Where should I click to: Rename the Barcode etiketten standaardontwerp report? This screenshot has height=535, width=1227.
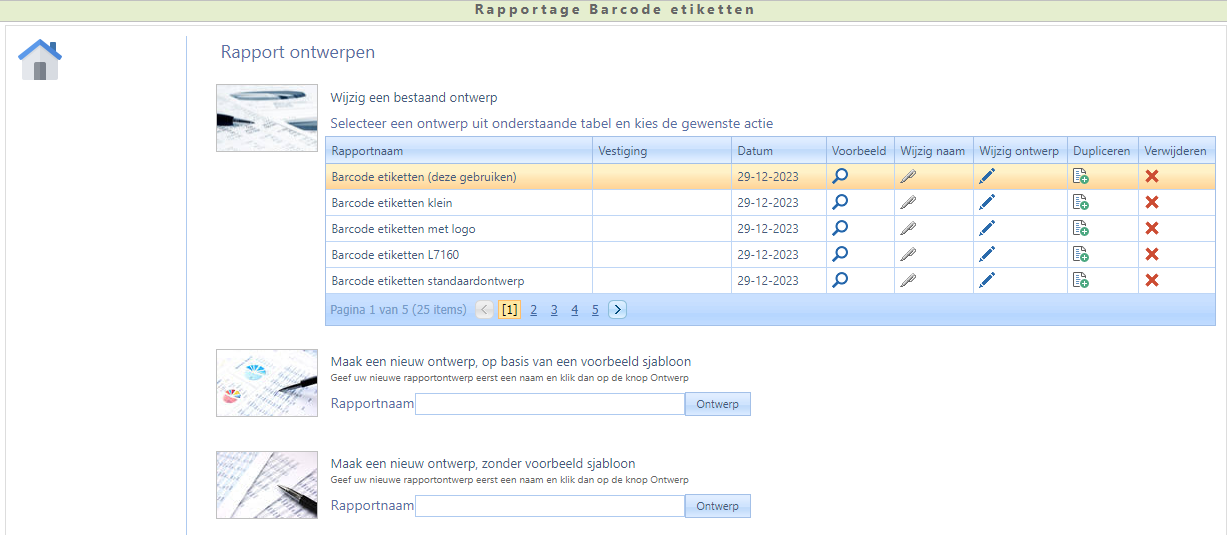point(908,280)
